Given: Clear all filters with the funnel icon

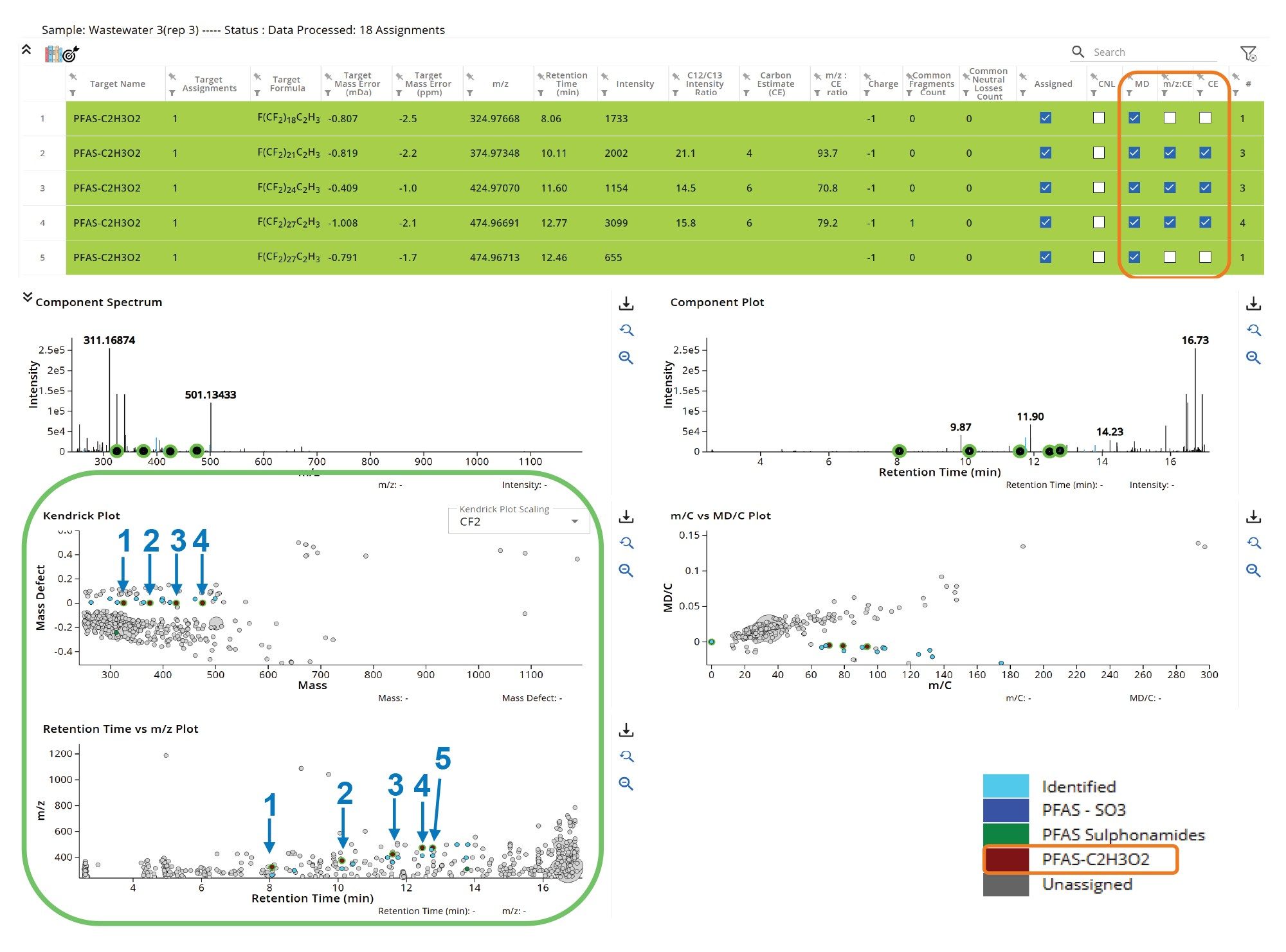Looking at the screenshot, I should [x=1248, y=53].
